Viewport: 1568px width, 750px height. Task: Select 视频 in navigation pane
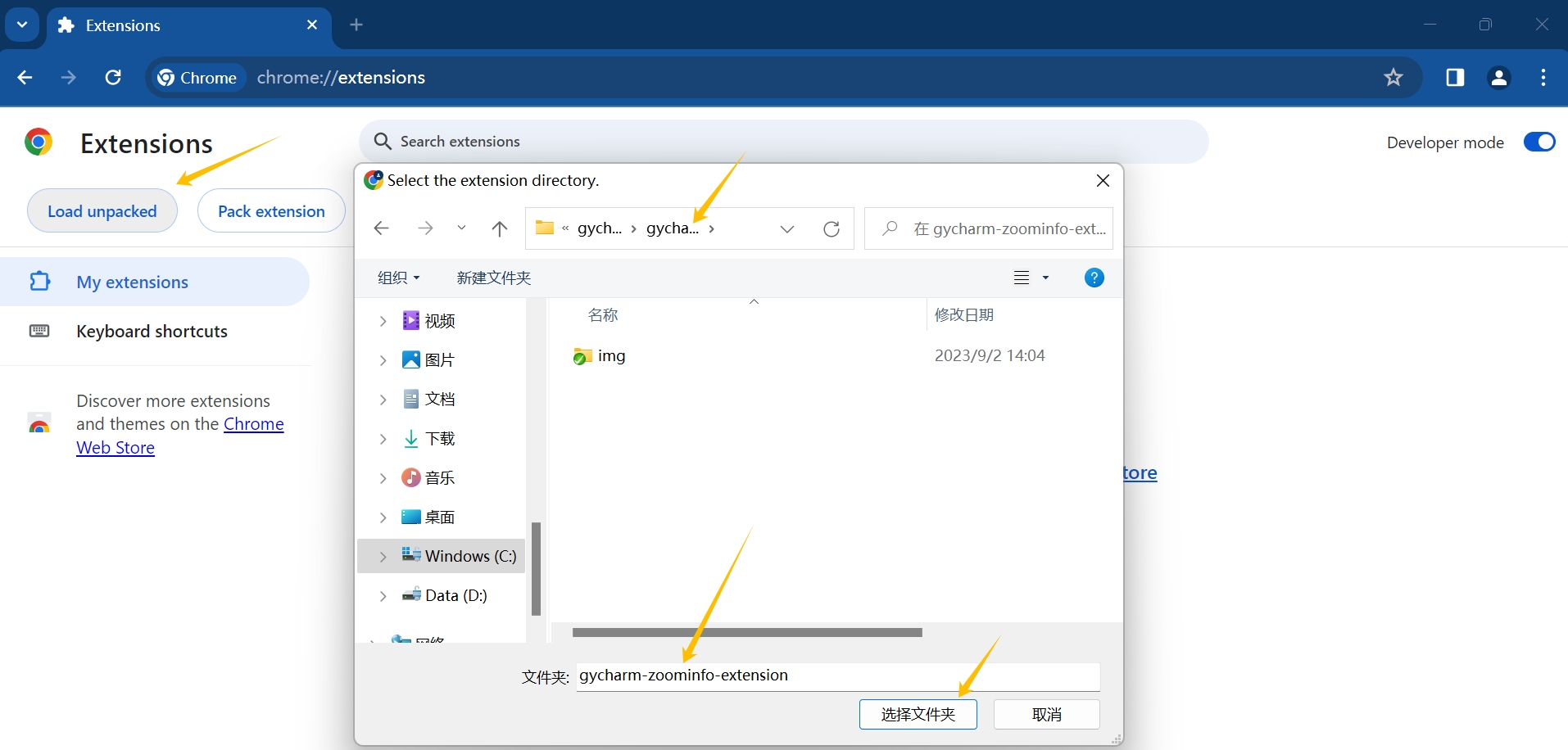click(440, 321)
